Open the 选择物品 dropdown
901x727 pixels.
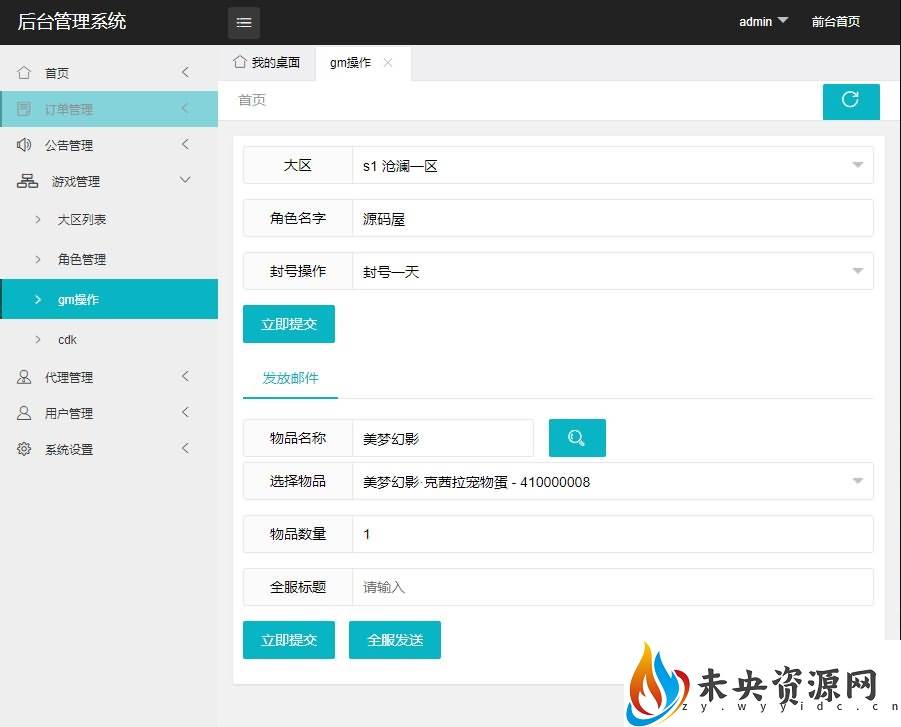click(x=612, y=482)
